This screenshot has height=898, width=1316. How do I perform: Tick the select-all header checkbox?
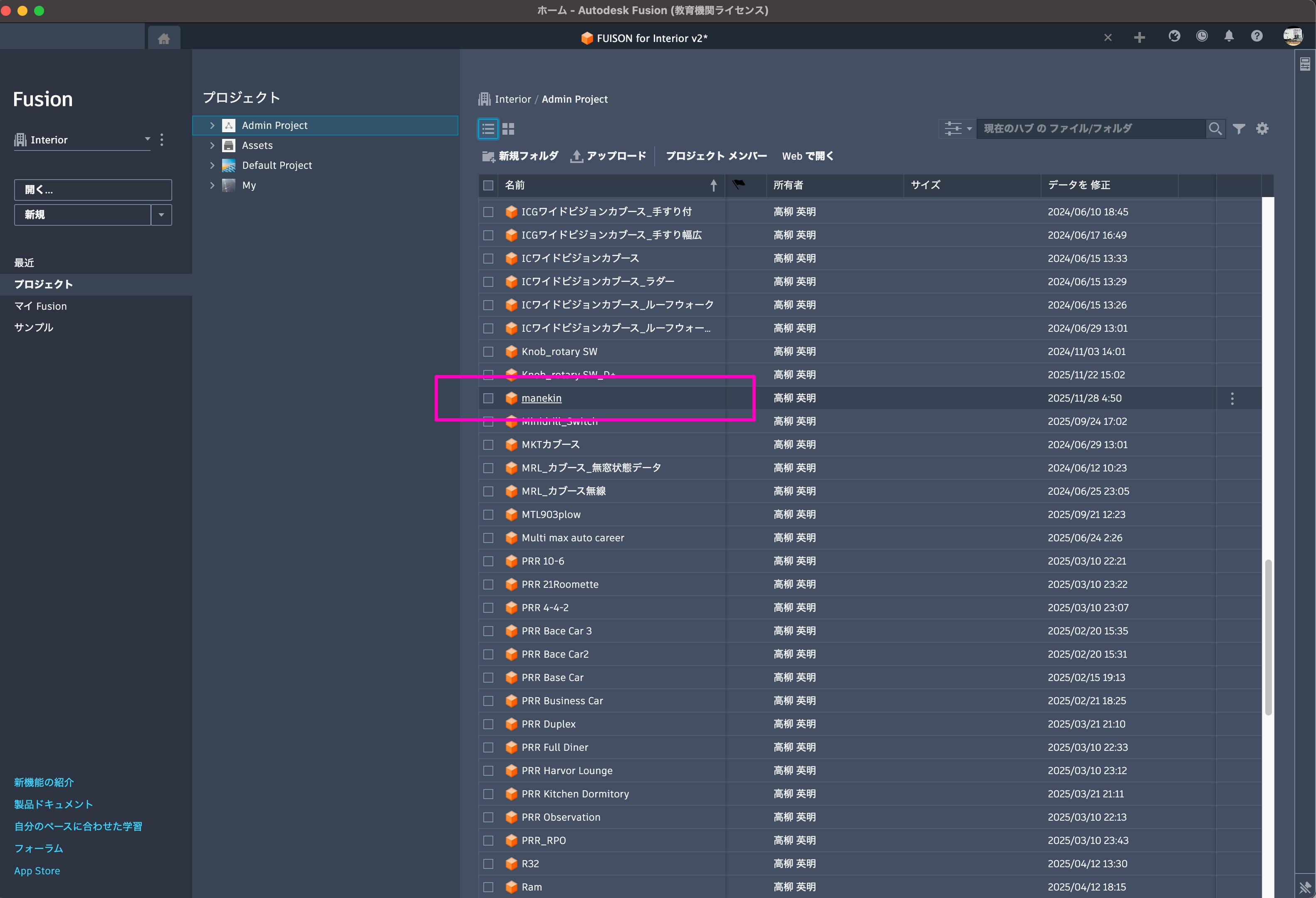click(x=488, y=185)
